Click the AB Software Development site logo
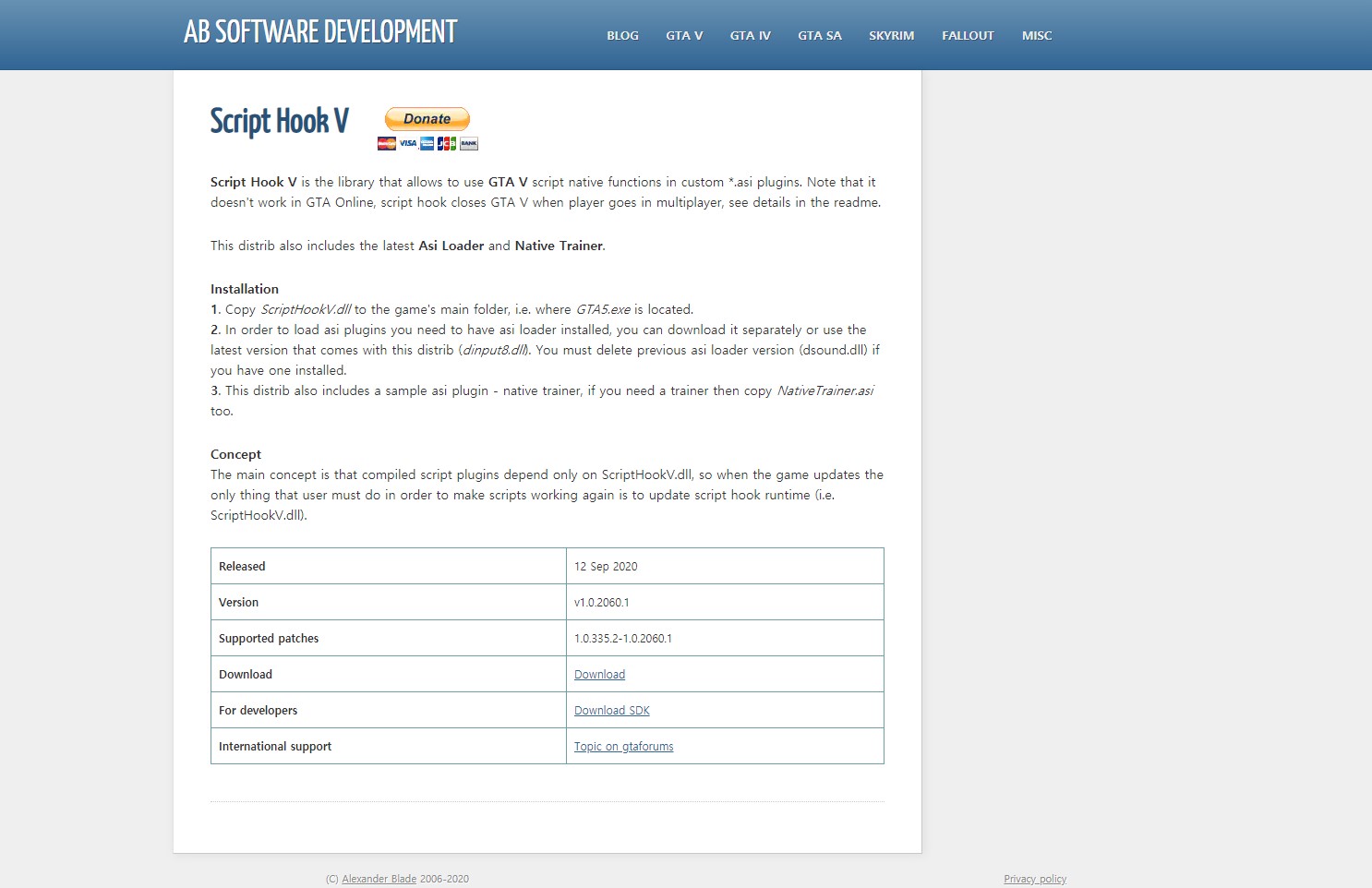1372x888 pixels. [320, 32]
